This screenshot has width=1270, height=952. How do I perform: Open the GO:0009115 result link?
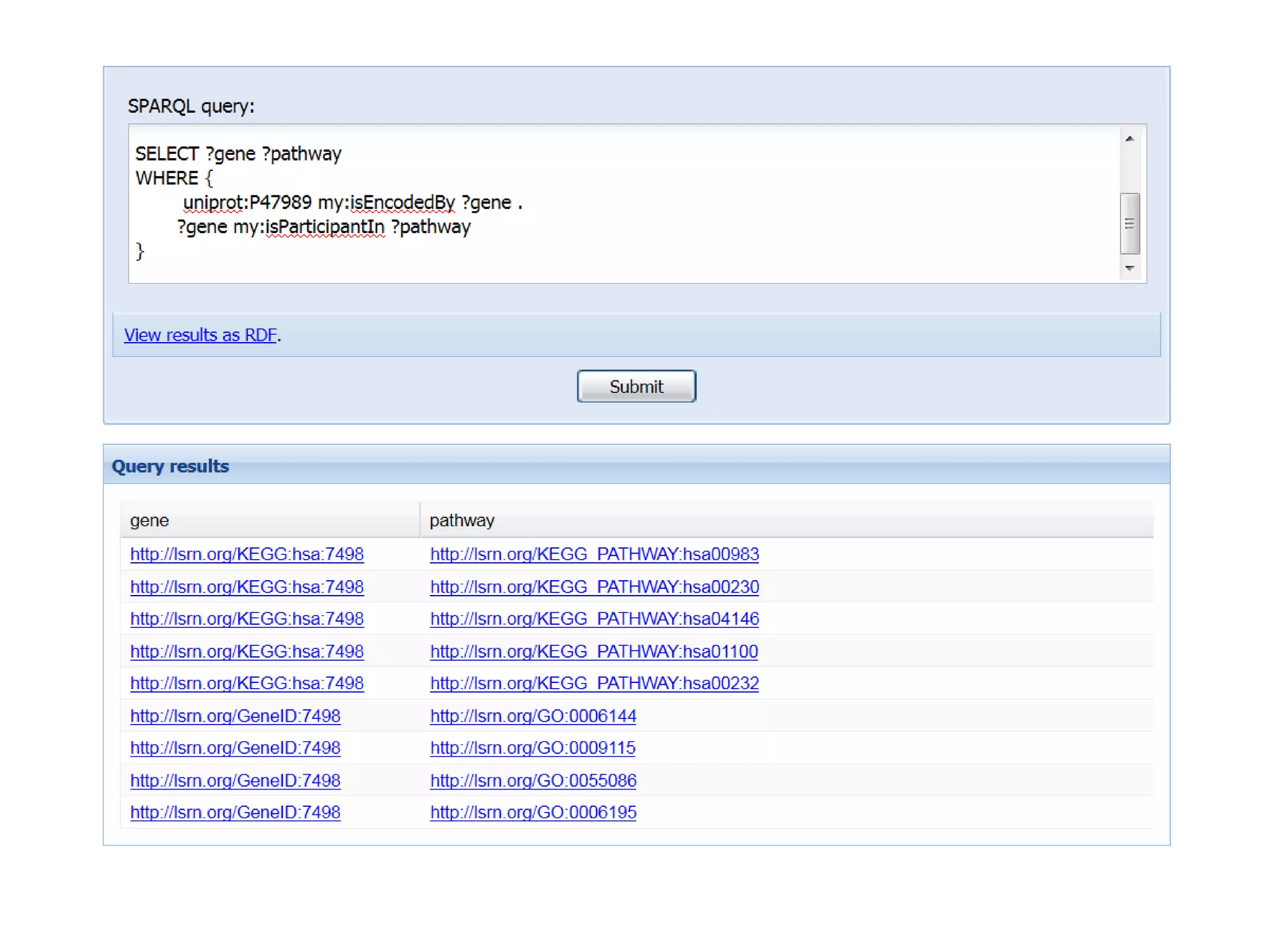coord(532,747)
